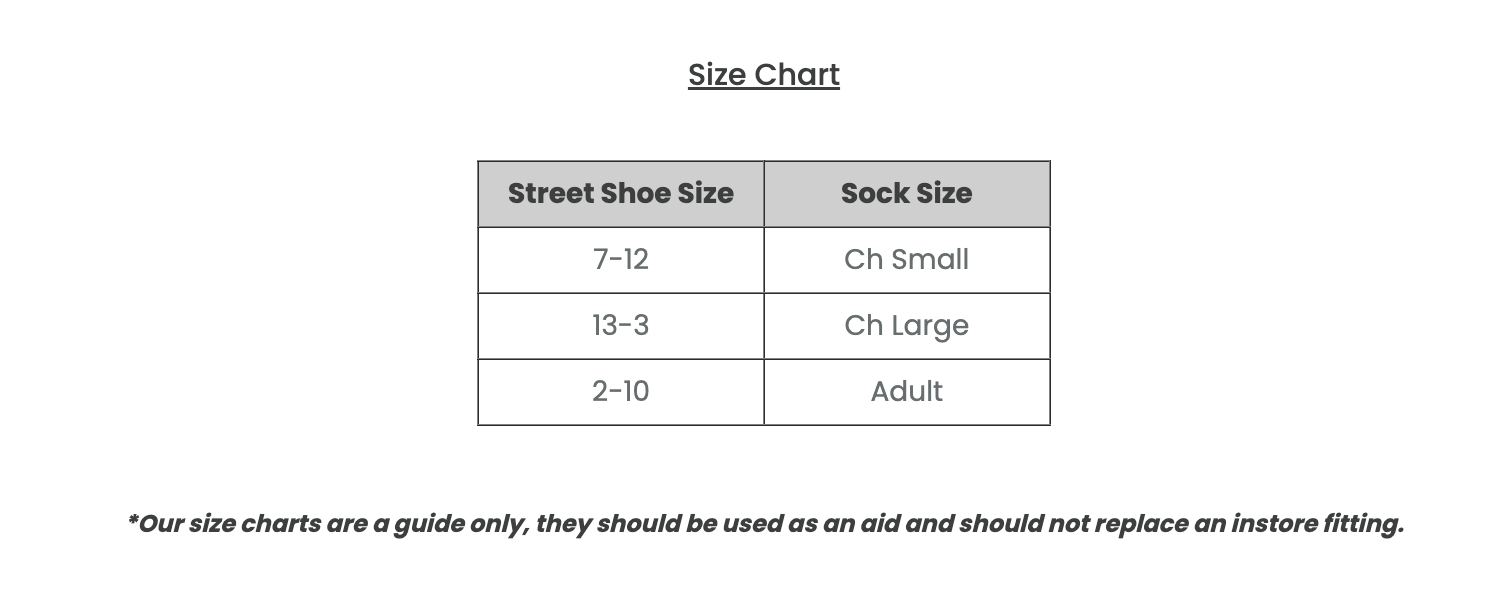Click the word "Sock" in the table header
This screenshot has height=608, width=1488.
pyautogui.click(x=871, y=194)
